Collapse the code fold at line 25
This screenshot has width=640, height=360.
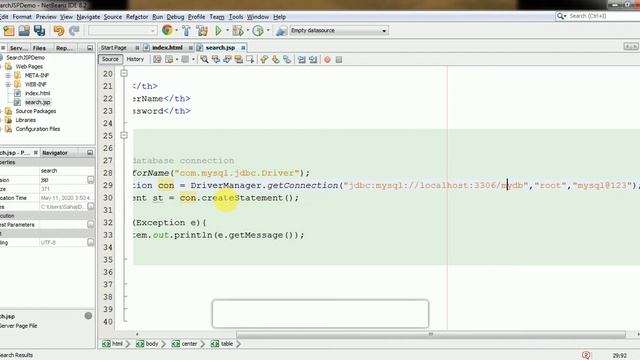[124, 135]
